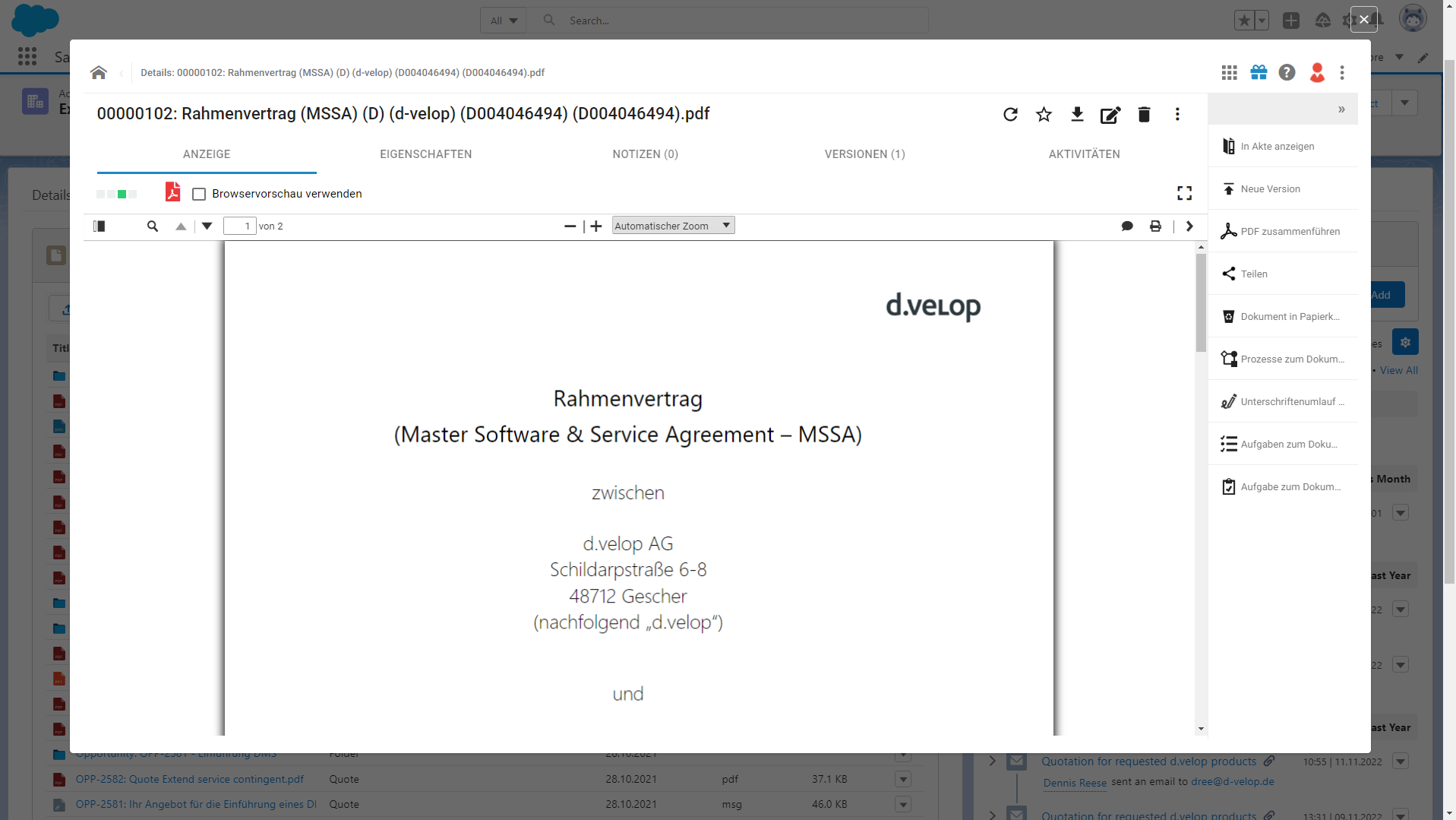1456x820 pixels.
Task: Click Teilen to share the document
Action: pos(1283,274)
